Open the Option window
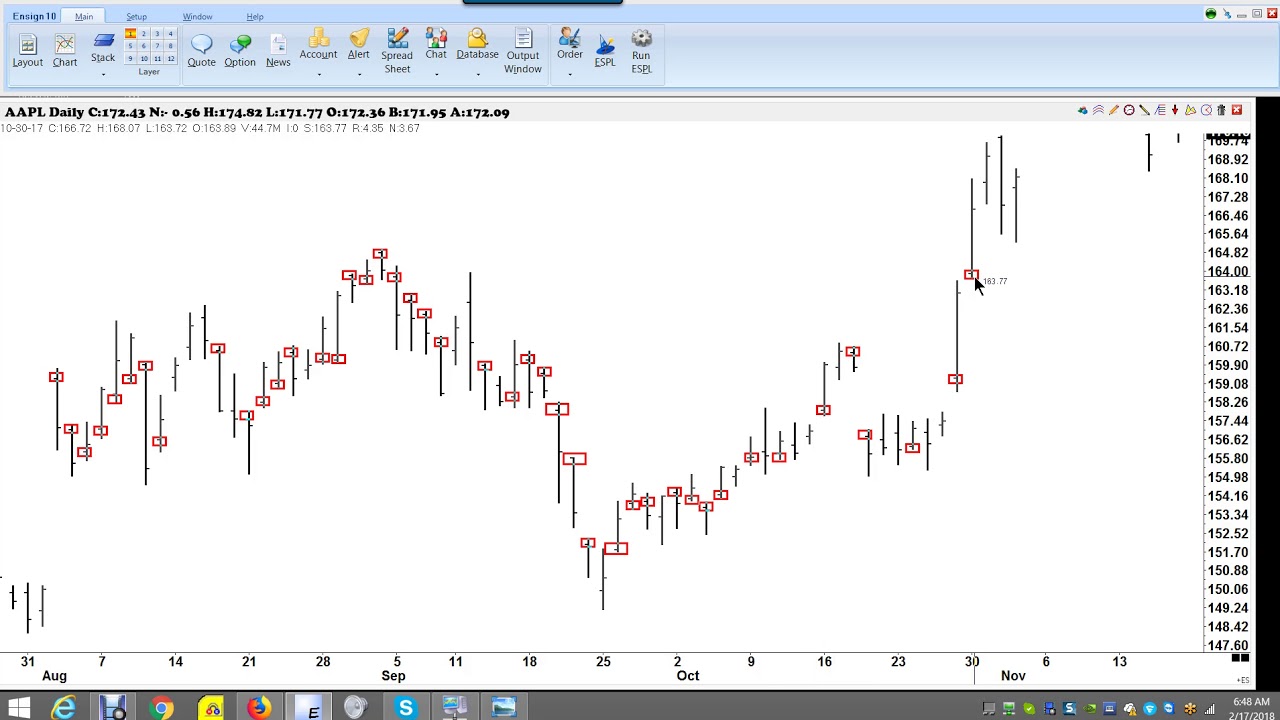The height and width of the screenshot is (720, 1280). point(240,50)
